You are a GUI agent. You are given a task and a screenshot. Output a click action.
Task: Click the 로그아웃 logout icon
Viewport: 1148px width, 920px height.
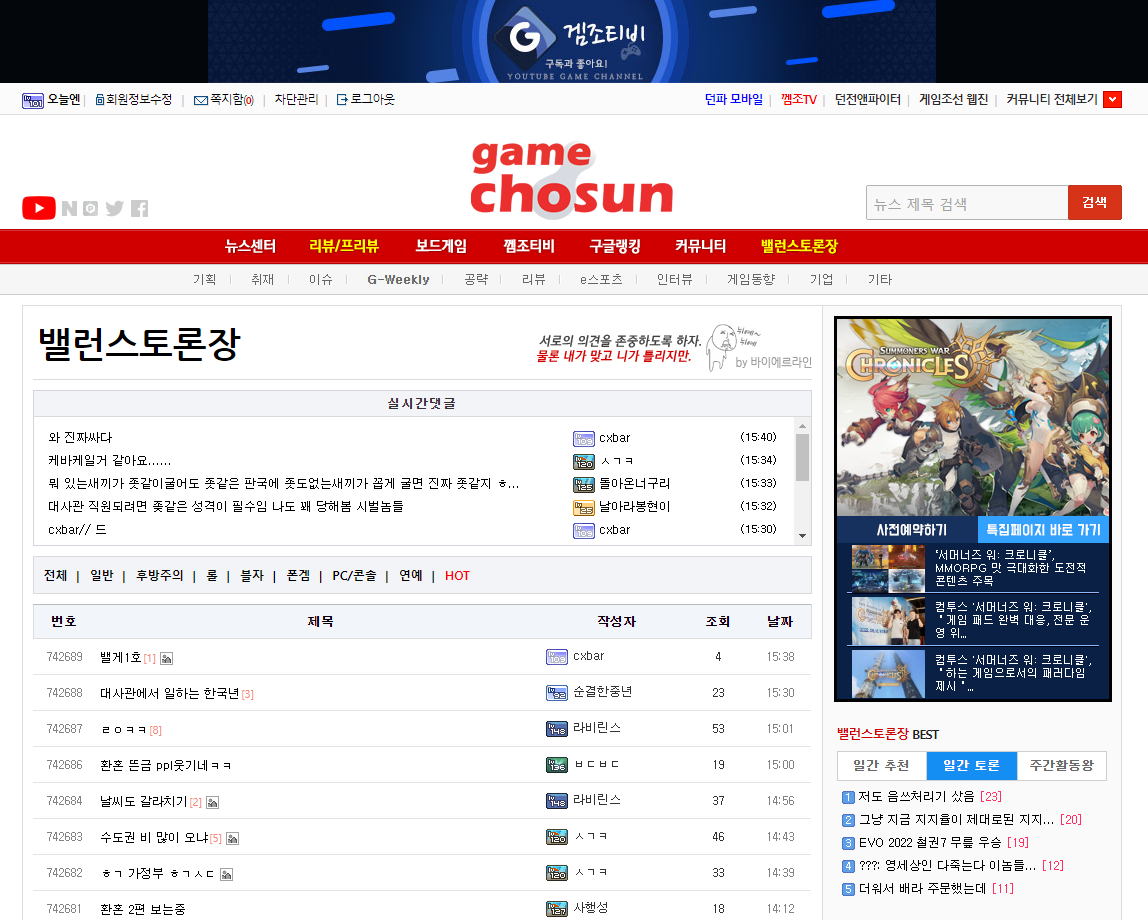pyautogui.click(x=342, y=100)
